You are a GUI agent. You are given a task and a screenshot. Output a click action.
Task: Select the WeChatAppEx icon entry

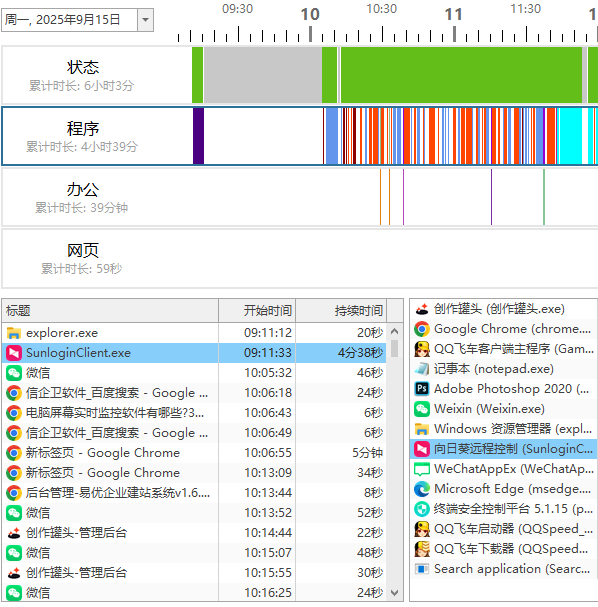pyautogui.click(x=422, y=469)
